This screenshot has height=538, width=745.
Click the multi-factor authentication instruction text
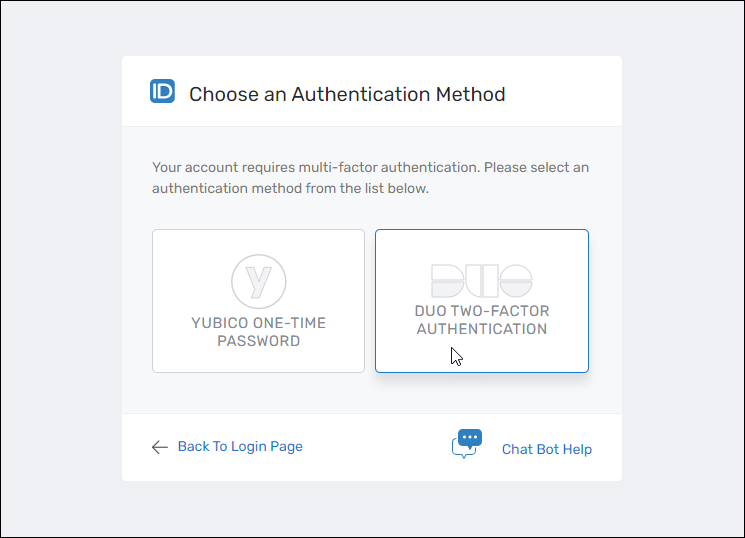coord(371,178)
